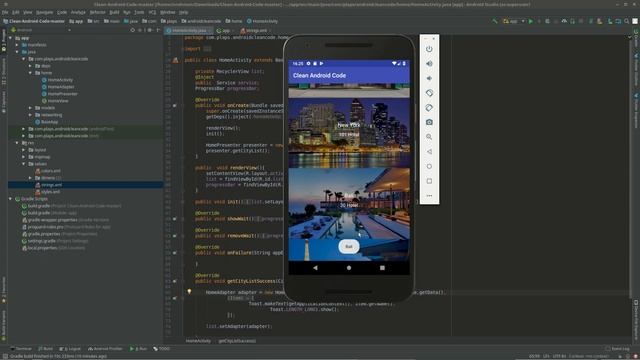Tap the Bali pill button in emulator
640x360 pixels.
tap(349, 247)
